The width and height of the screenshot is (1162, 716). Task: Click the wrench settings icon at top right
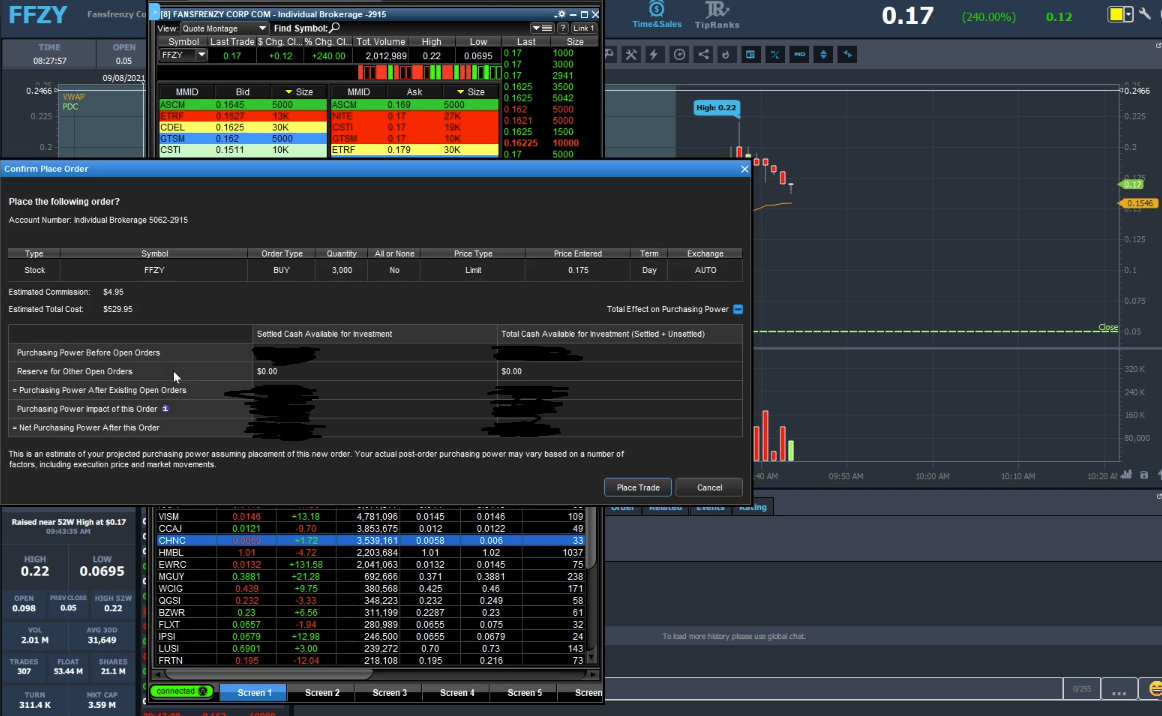pos(1144,15)
